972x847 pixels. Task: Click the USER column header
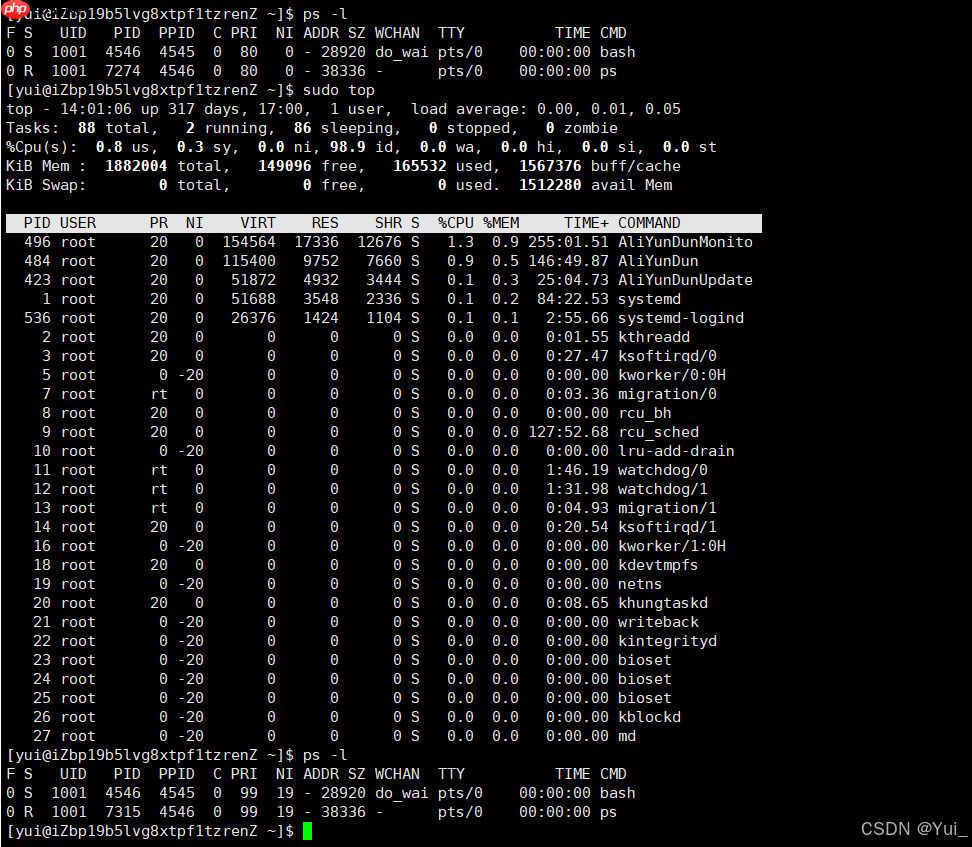point(78,223)
